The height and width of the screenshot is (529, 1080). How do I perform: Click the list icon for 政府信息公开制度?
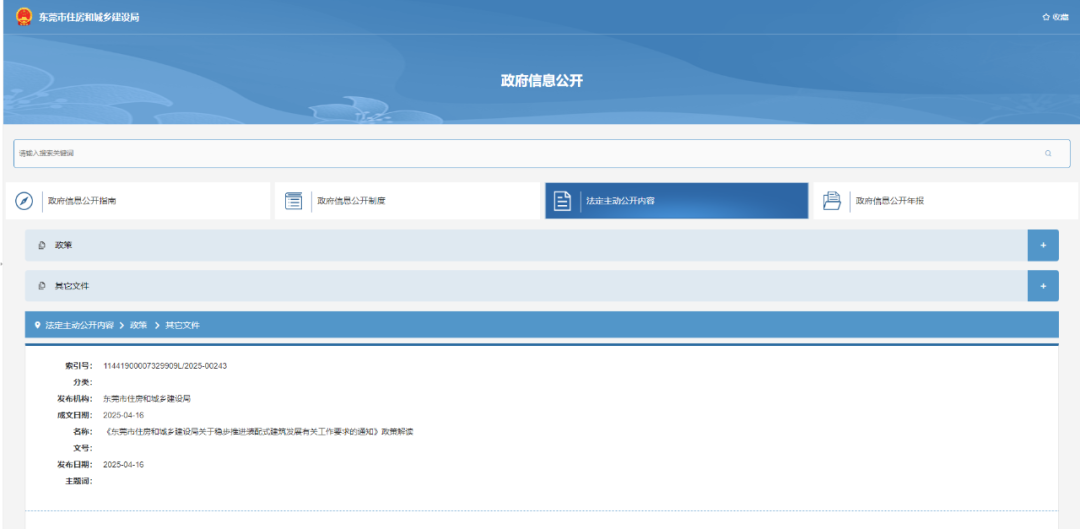[x=294, y=201]
